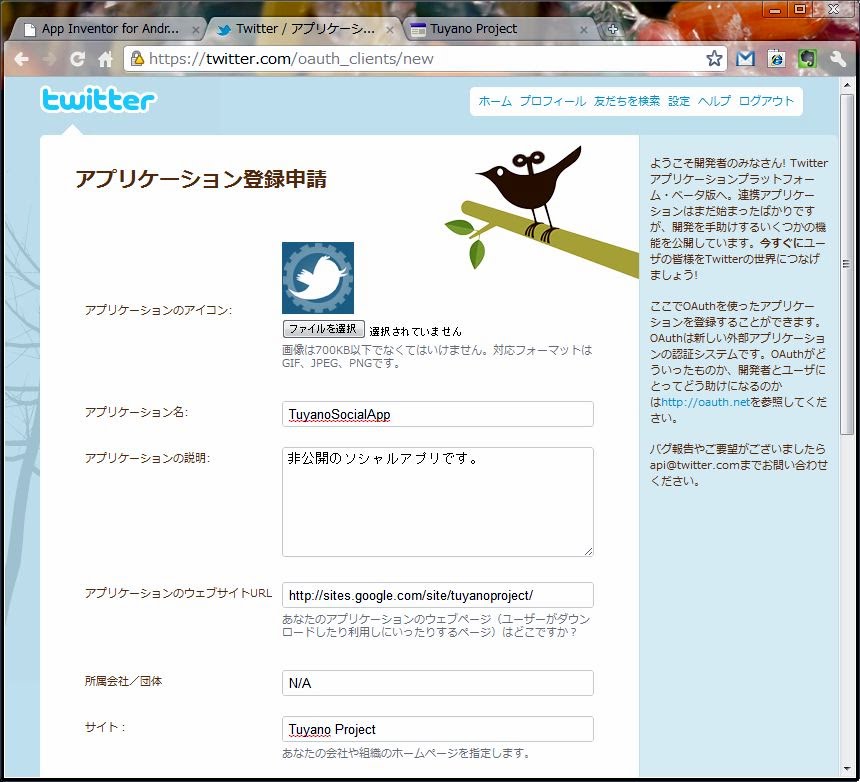860x782 pixels.
Task: Bookmark this page with the star icon
Action: (x=714, y=59)
